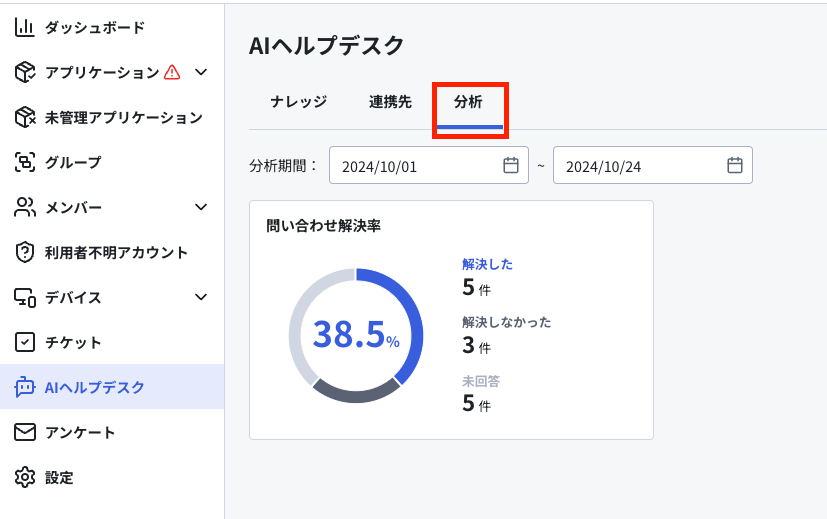The height and width of the screenshot is (519, 827).
Task: Click the red warning triangle beside アプリケーション
Action: (x=172, y=72)
